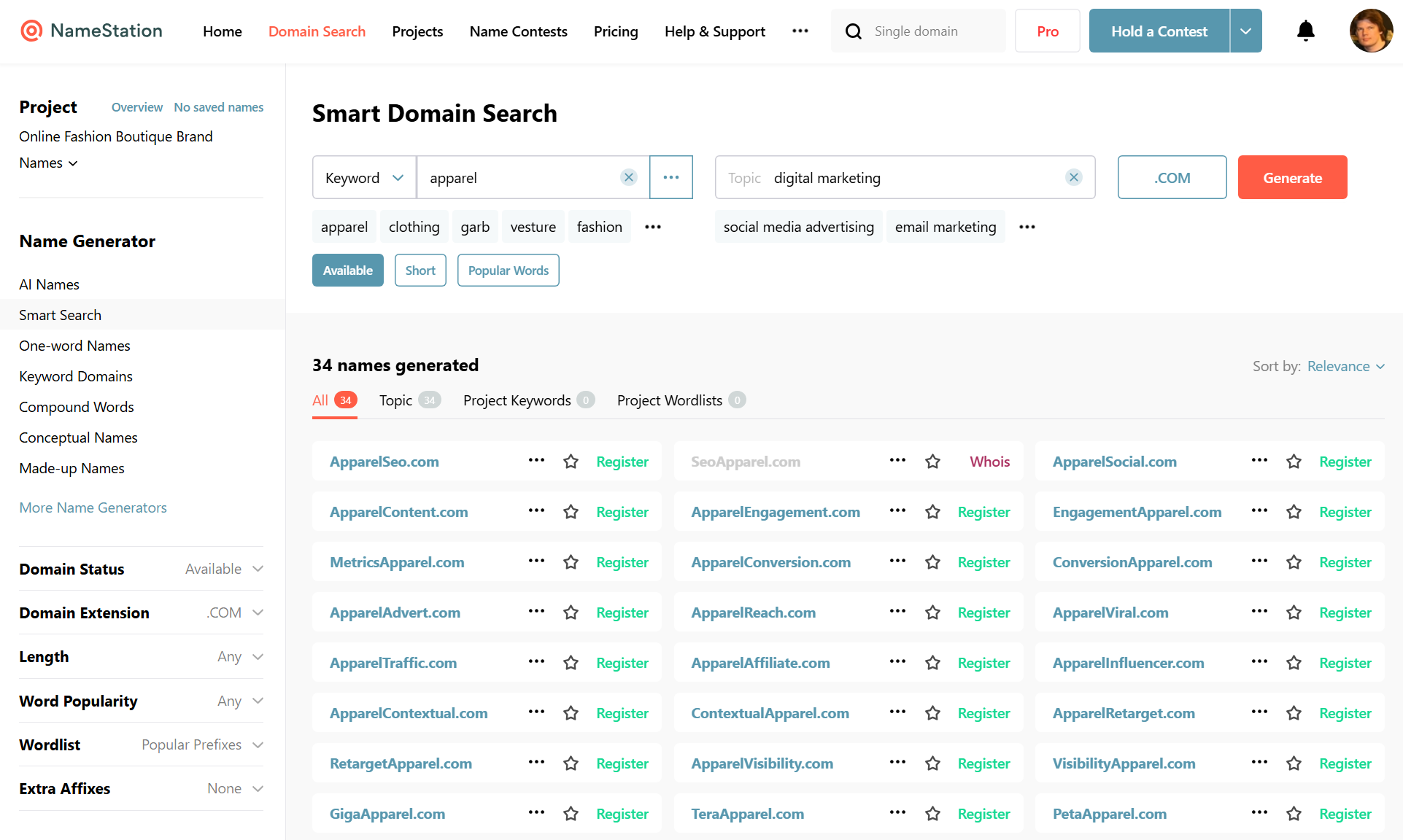Open the ellipsis menu next to ApparelContent.com

click(x=536, y=511)
